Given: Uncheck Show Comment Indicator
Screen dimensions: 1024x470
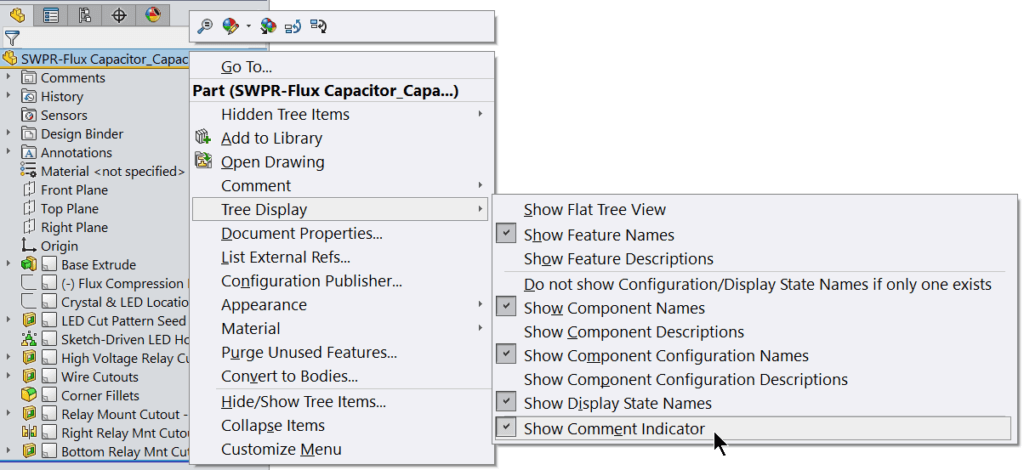Looking at the screenshot, I should pos(614,429).
